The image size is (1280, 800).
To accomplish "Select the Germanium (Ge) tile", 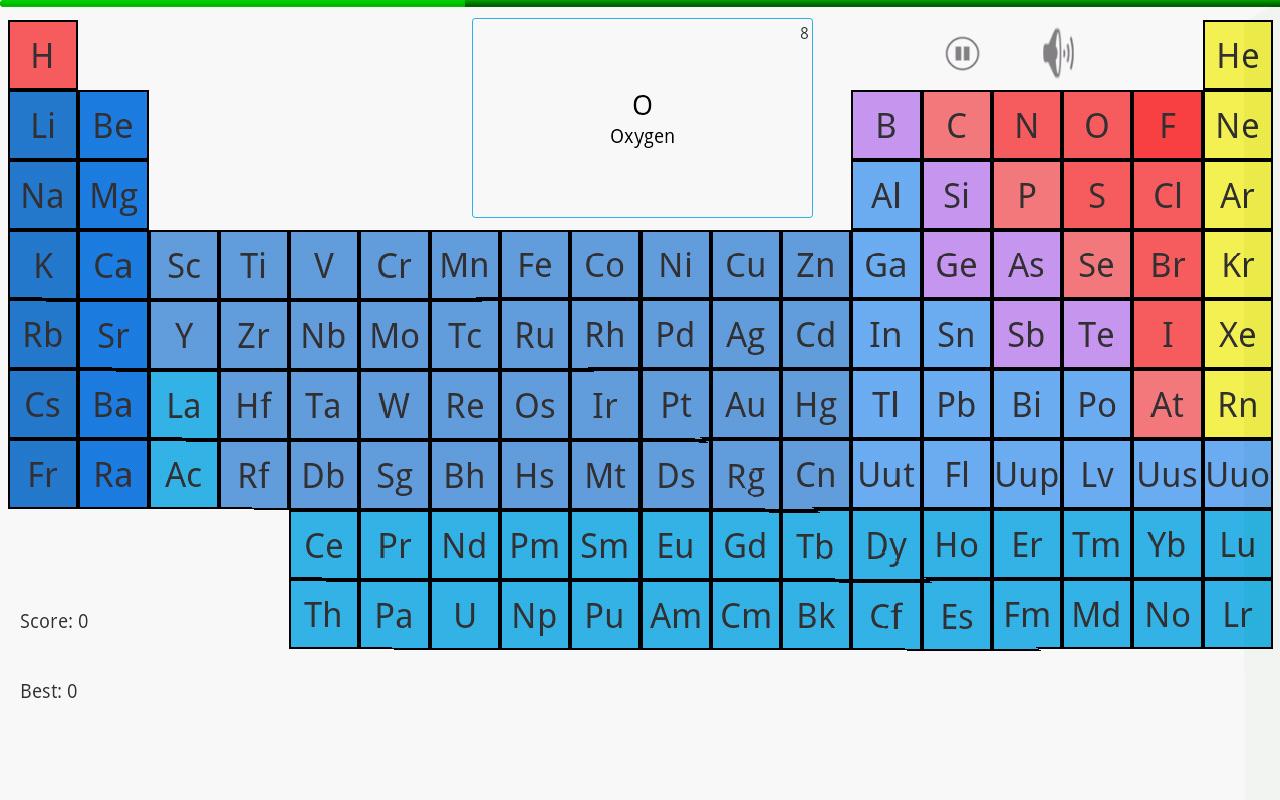I will point(956,265).
